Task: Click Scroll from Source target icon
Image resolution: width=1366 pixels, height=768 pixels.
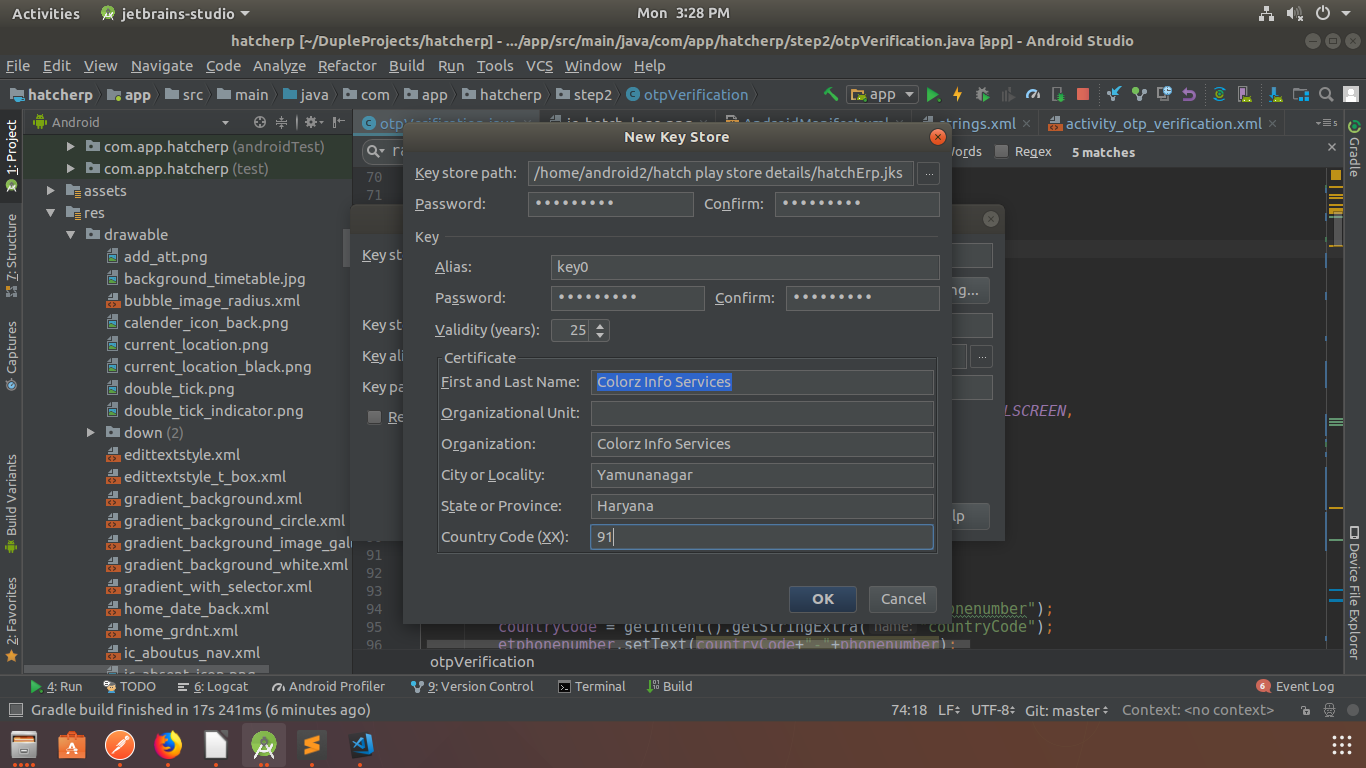Action: coord(259,122)
